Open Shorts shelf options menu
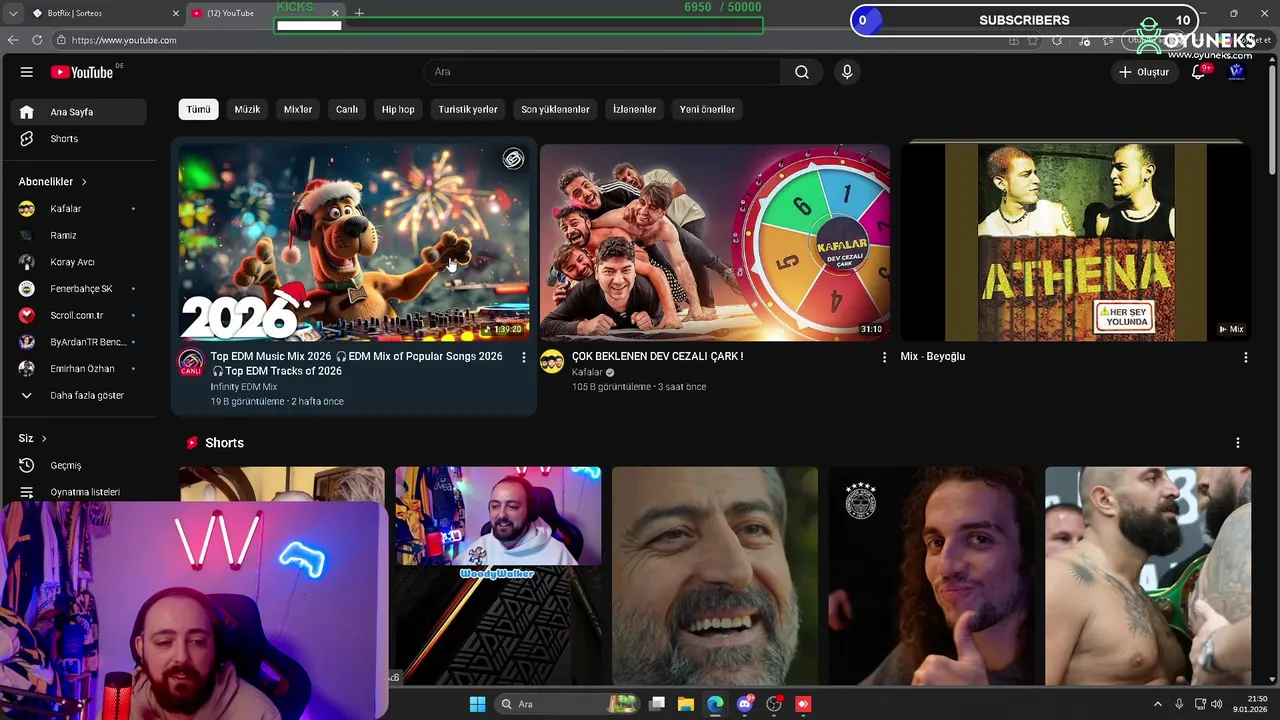 pyautogui.click(x=1237, y=443)
